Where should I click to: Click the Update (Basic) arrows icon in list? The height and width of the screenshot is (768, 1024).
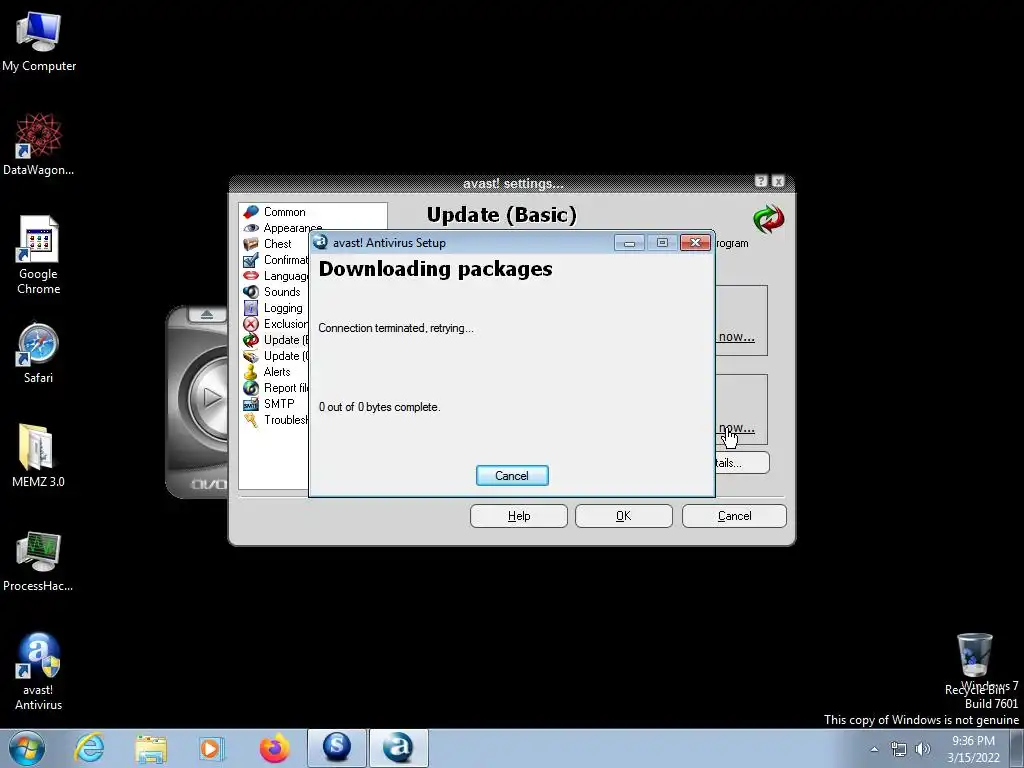click(251, 340)
